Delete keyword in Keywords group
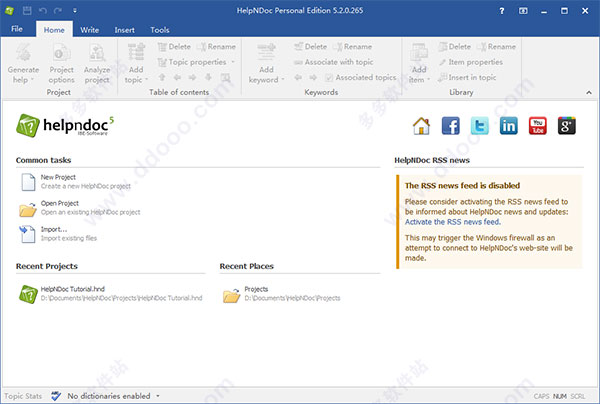Image resolution: width=600 pixels, height=404 pixels. pyautogui.click(x=310, y=47)
